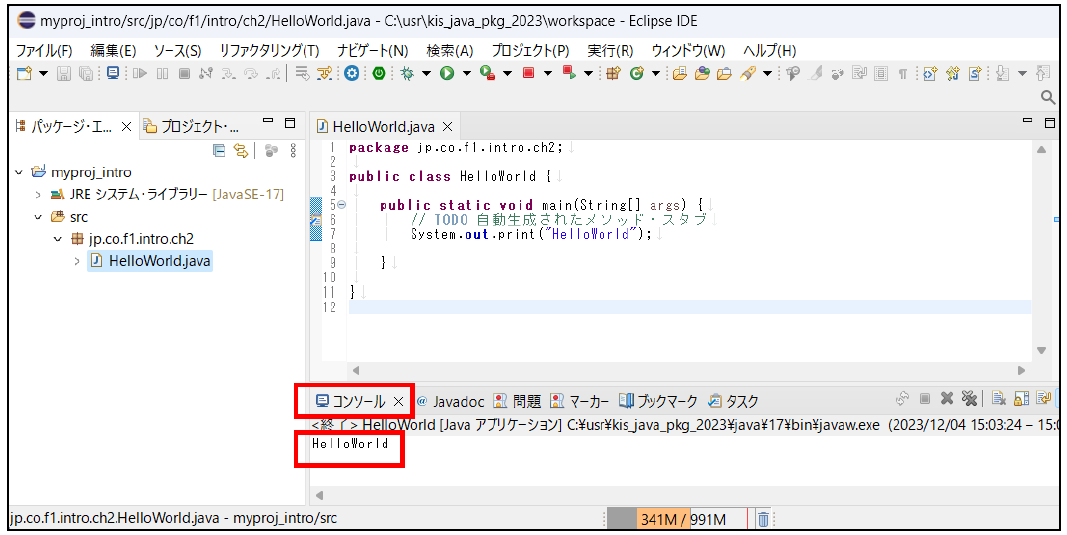This screenshot has width=1067, height=535.
Task: Open the 実行(R) menu
Action: [609, 50]
